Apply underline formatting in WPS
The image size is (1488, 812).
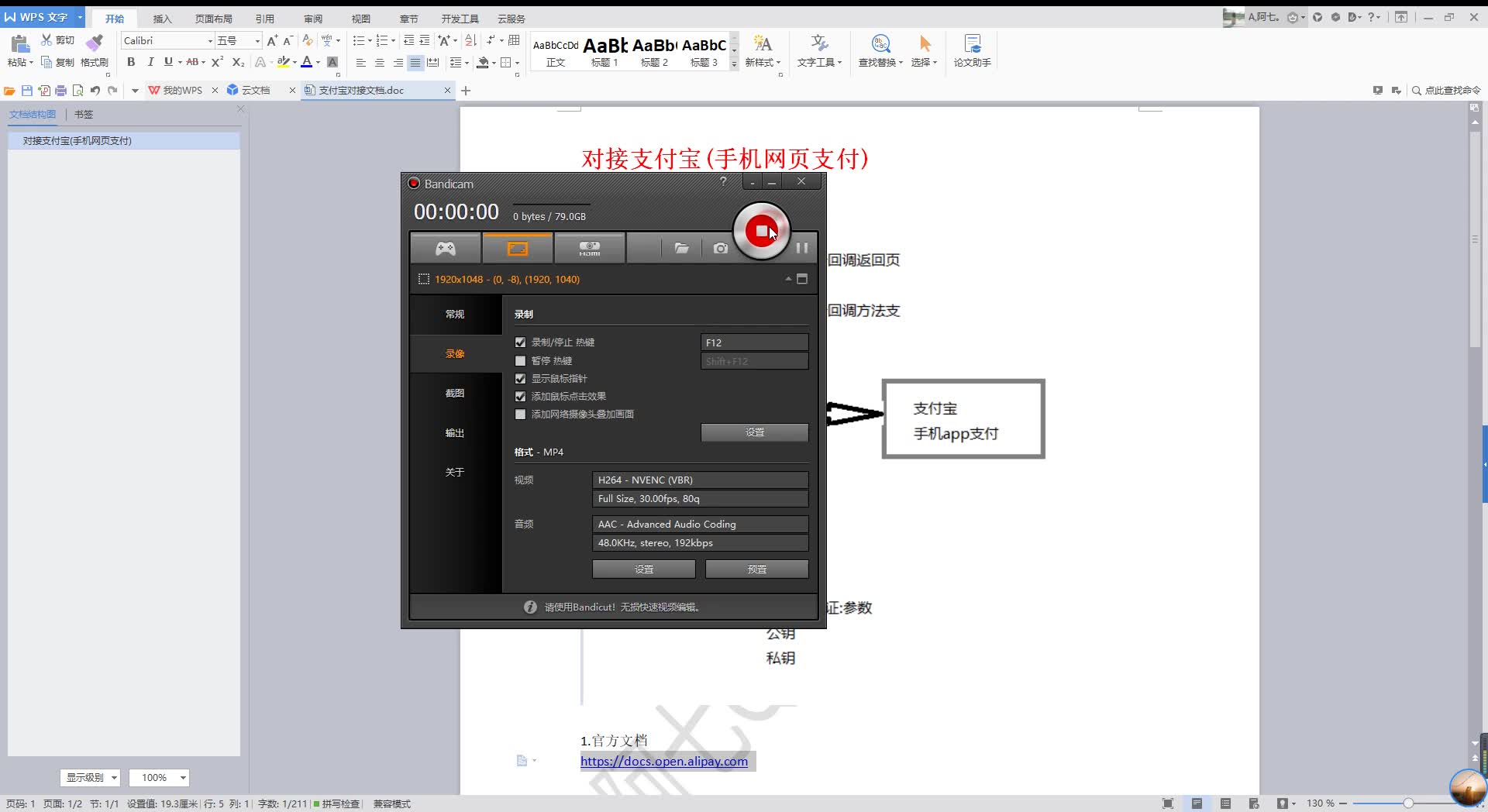click(x=168, y=62)
